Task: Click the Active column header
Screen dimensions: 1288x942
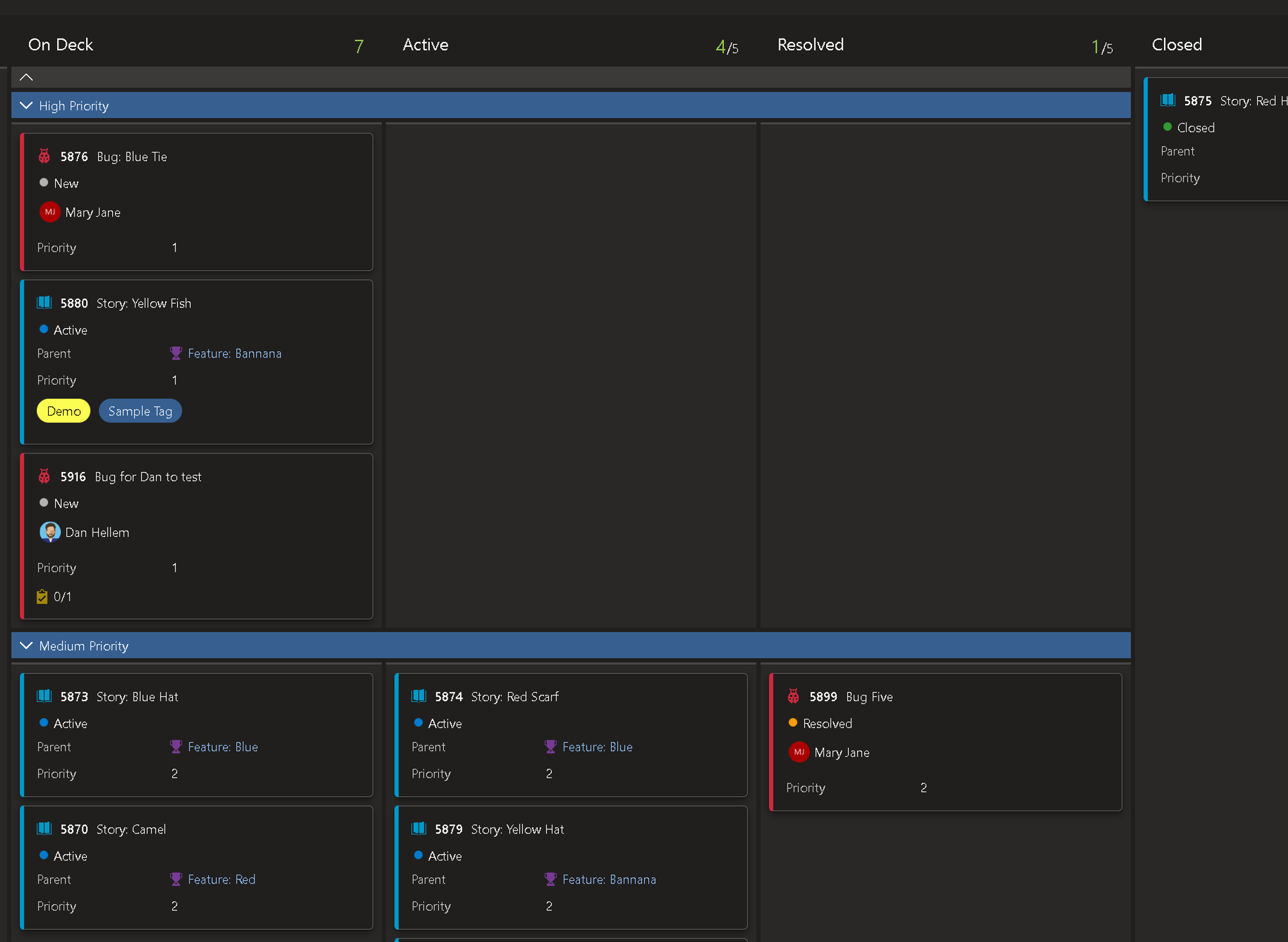Action: click(425, 44)
